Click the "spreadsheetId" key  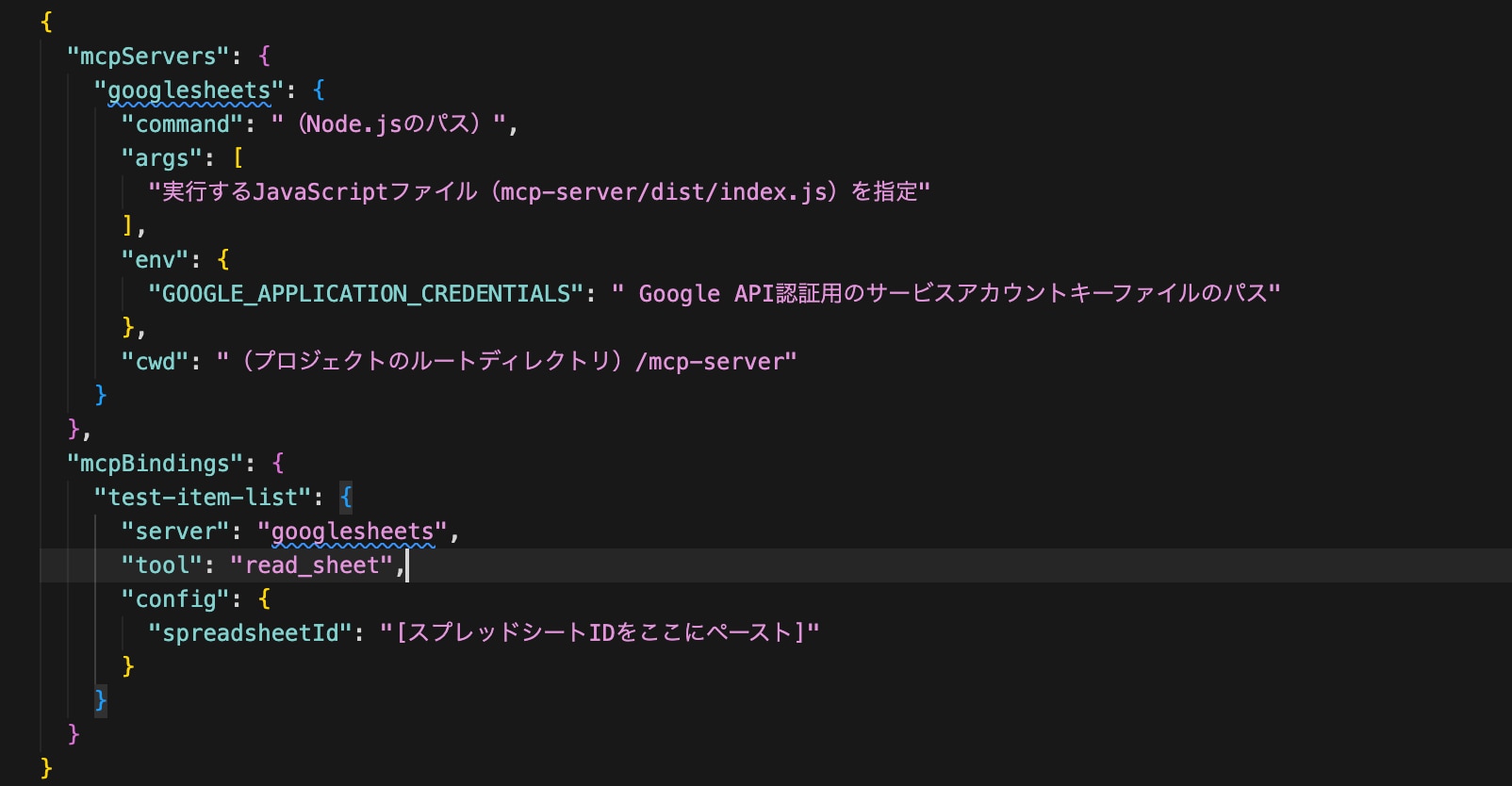pyautogui.click(x=250, y=633)
